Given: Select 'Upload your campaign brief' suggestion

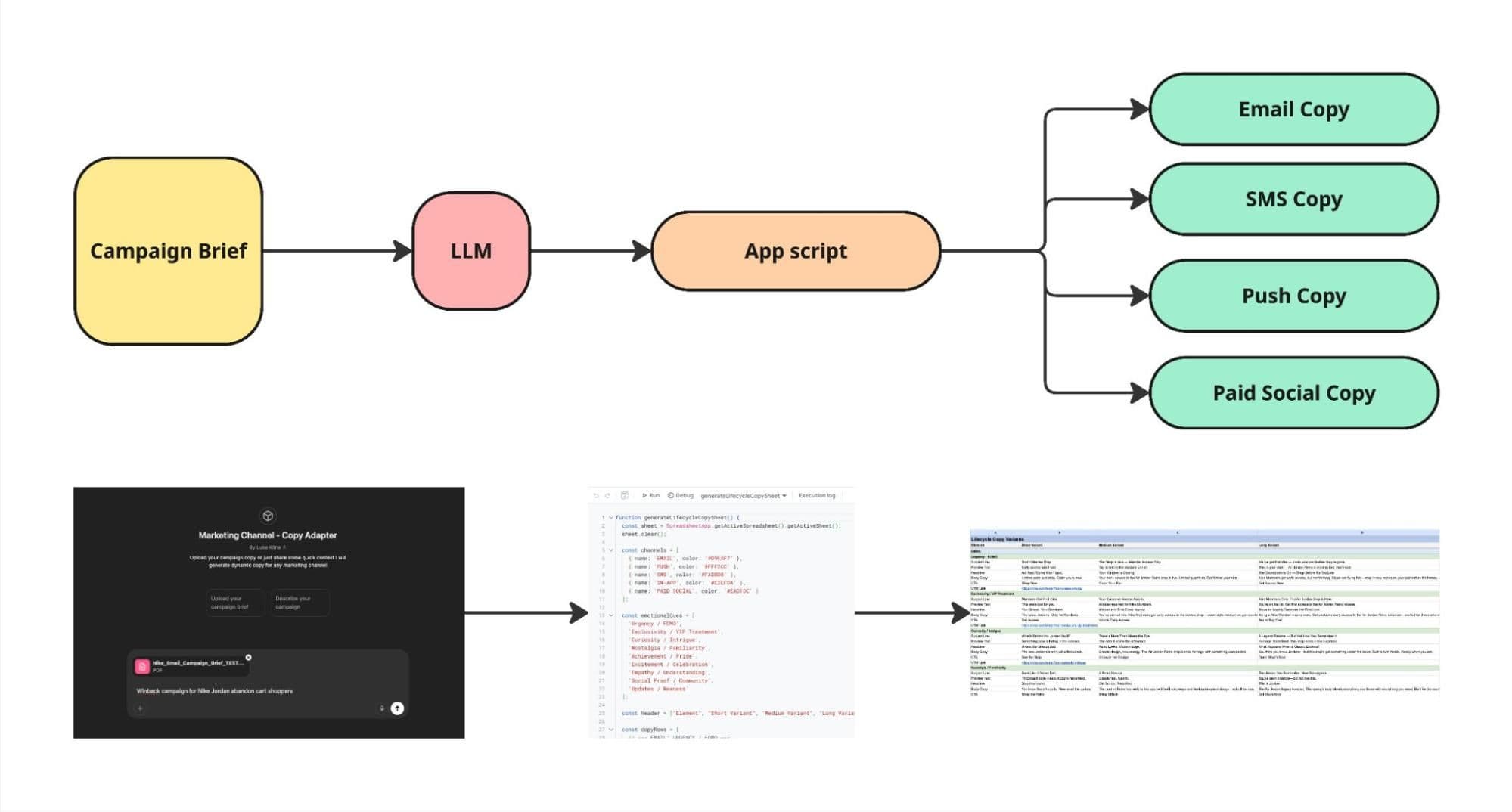Looking at the screenshot, I should (234, 603).
